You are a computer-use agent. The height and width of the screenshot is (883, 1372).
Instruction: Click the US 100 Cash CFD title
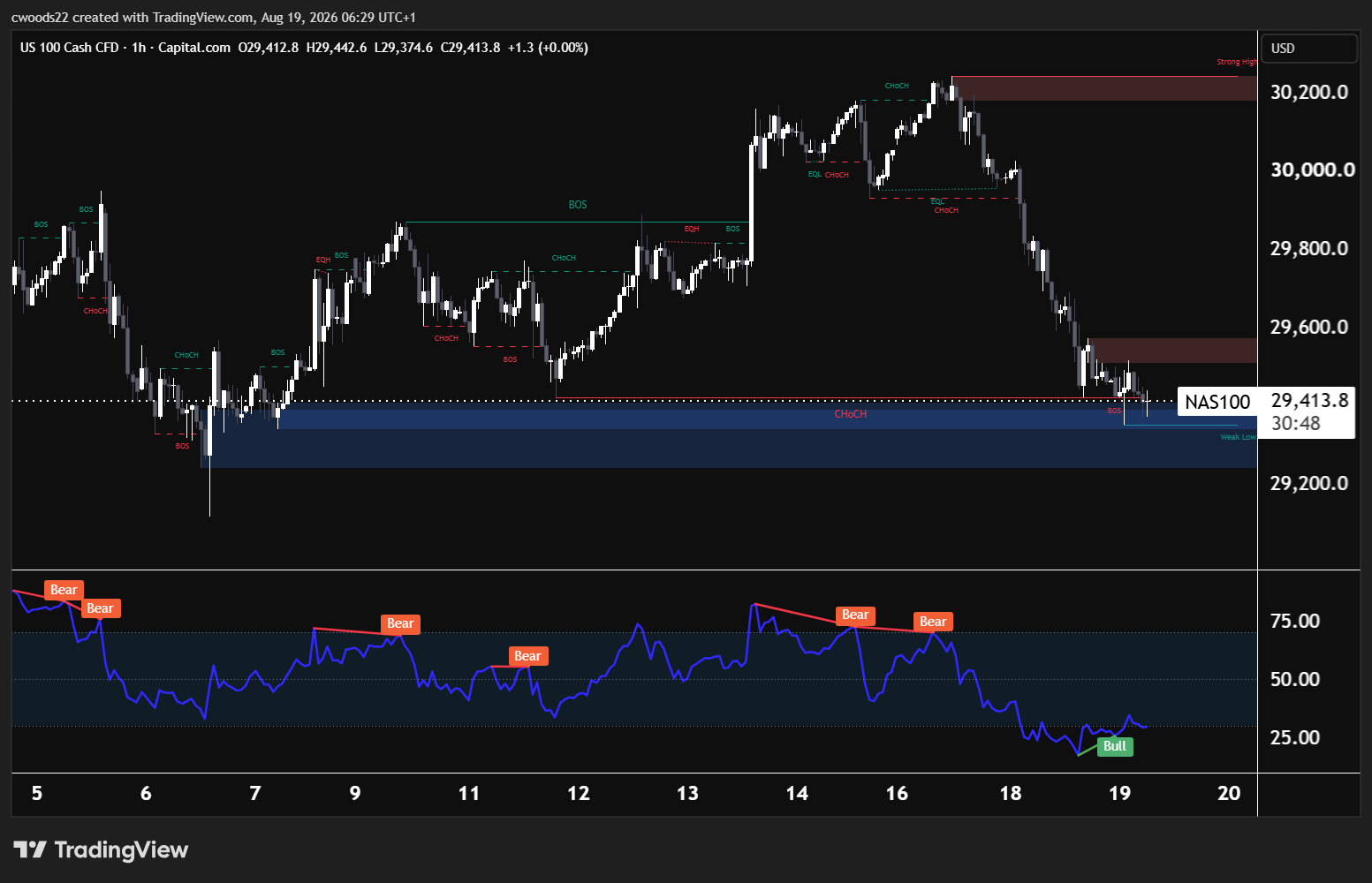69,48
